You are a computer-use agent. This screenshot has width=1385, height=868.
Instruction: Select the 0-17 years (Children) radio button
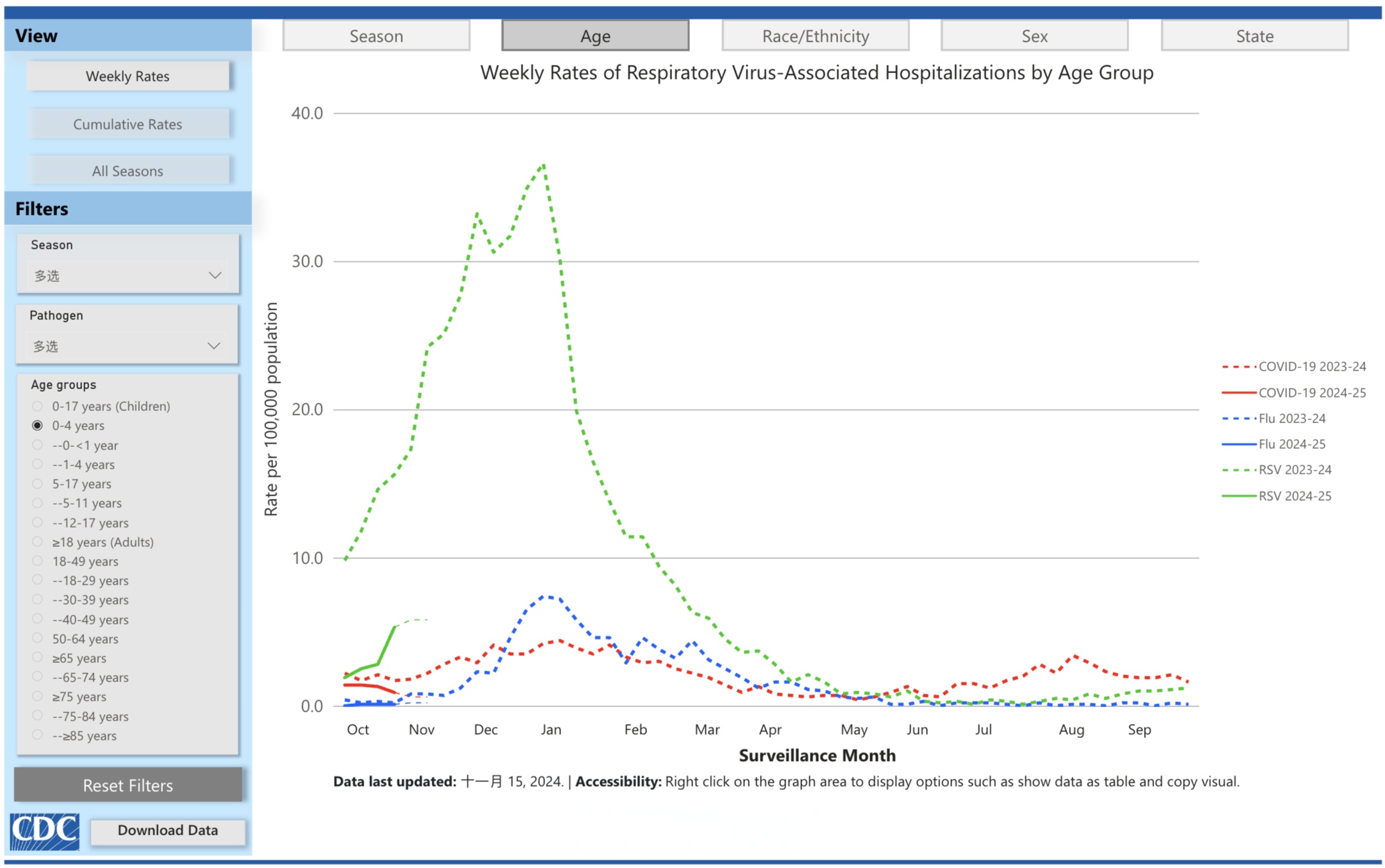coord(38,406)
